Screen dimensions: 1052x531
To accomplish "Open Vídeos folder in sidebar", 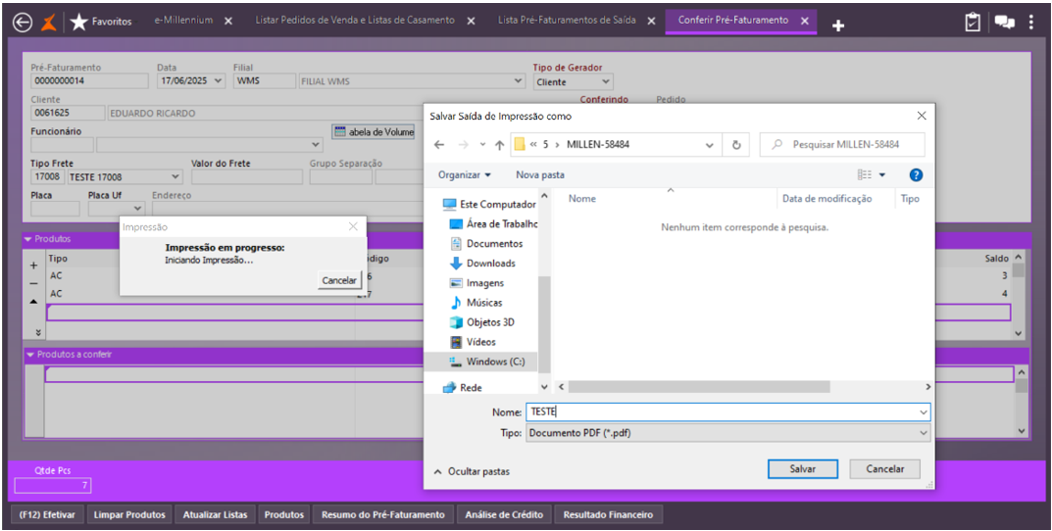I will pyautogui.click(x=473, y=342).
